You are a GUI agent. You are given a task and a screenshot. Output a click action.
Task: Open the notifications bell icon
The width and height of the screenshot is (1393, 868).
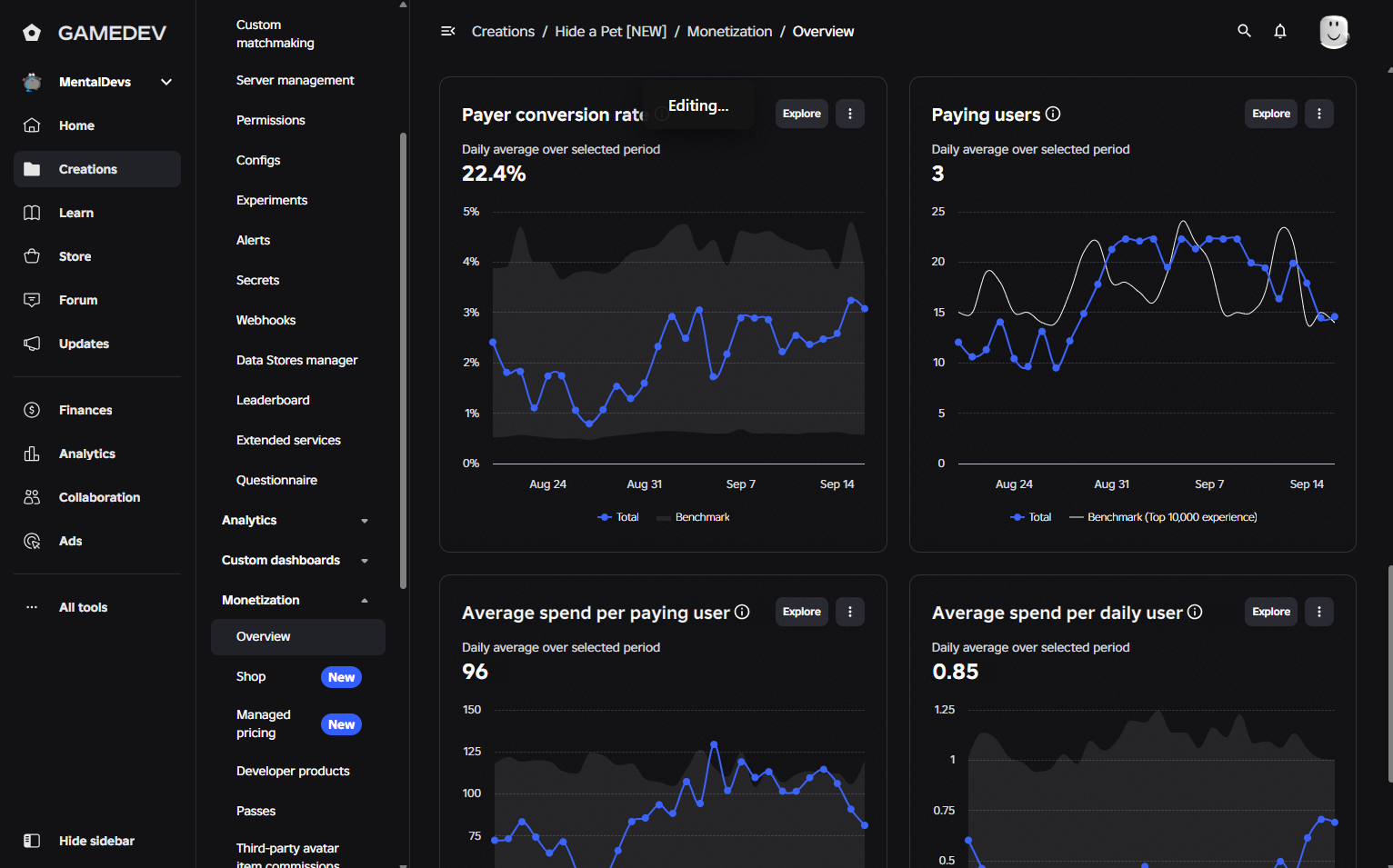coord(1280,31)
